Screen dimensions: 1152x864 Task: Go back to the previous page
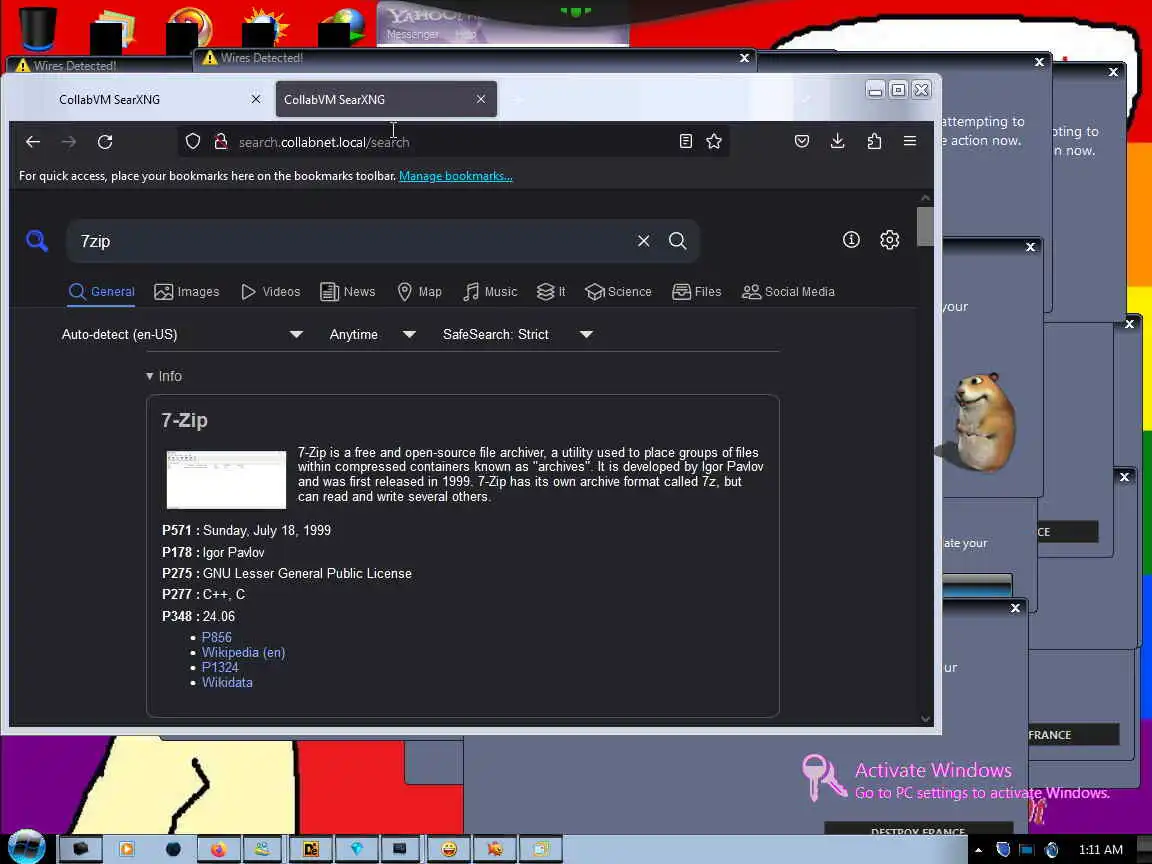pyautogui.click(x=33, y=142)
